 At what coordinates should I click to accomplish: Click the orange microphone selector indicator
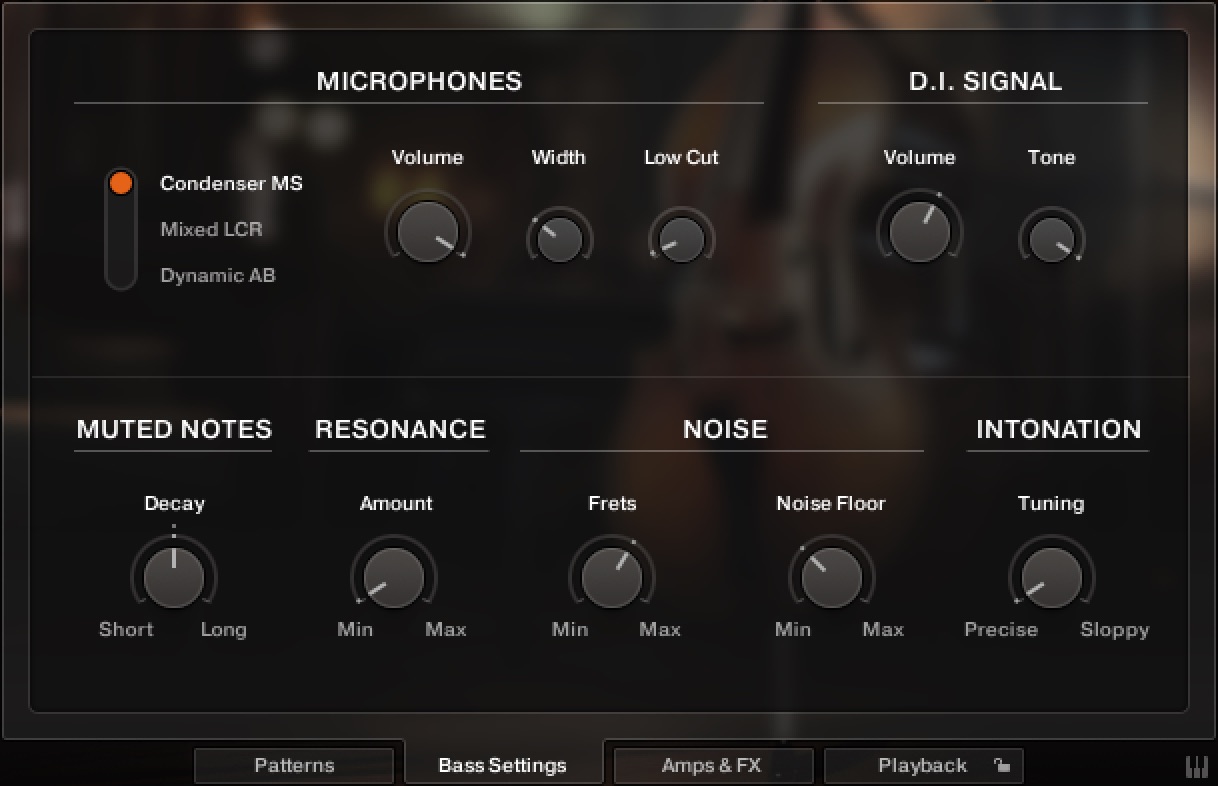pyautogui.click(x=120, y=183)
